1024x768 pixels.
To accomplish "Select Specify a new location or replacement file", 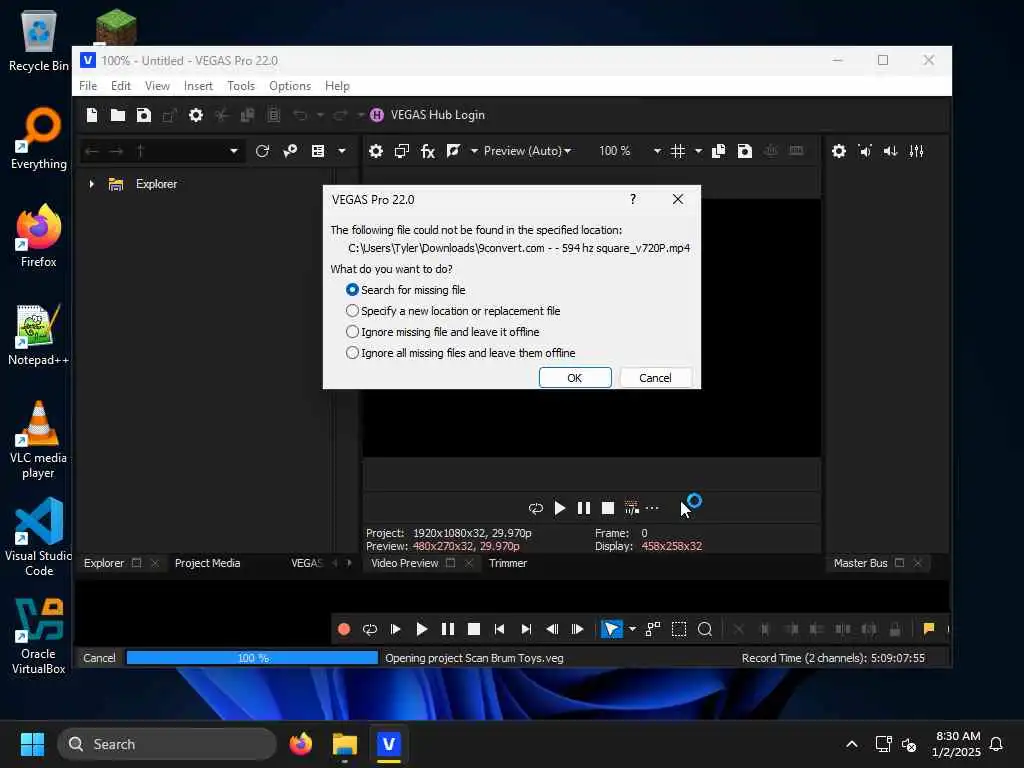I will (453, 311).
